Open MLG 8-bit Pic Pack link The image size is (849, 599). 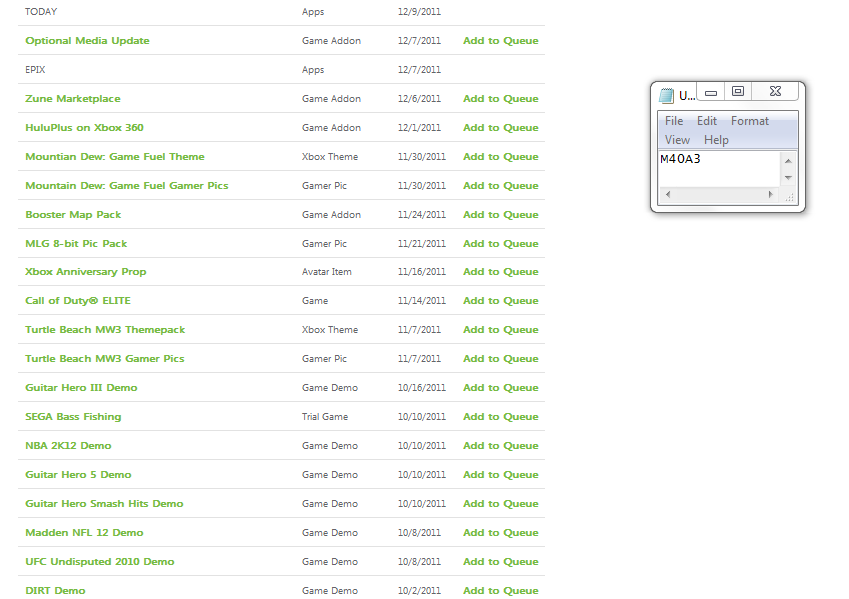(76, 244)
